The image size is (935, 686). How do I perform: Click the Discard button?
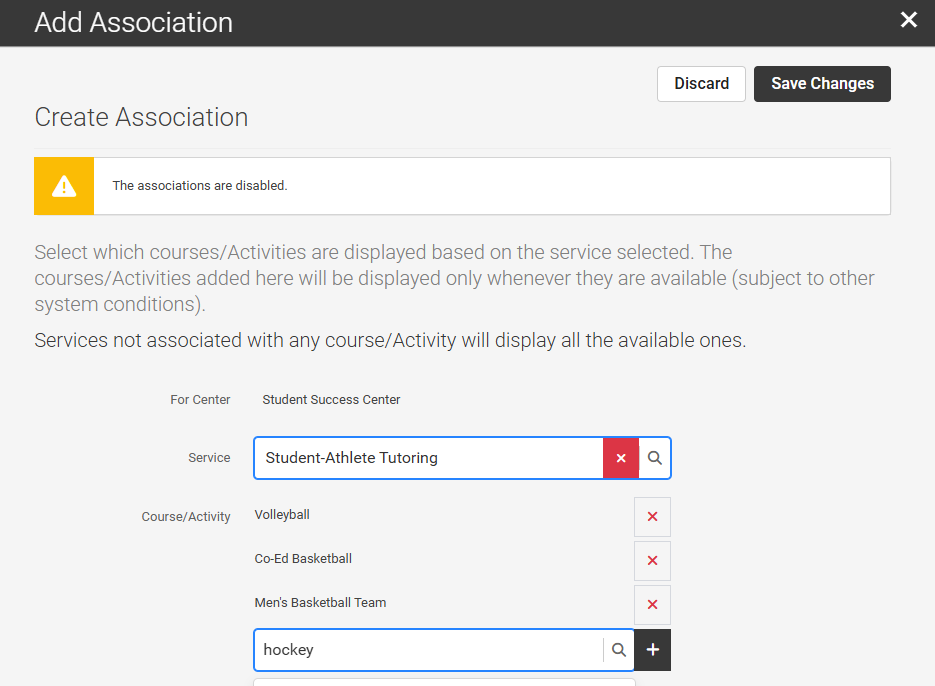(x=701, y=84)
